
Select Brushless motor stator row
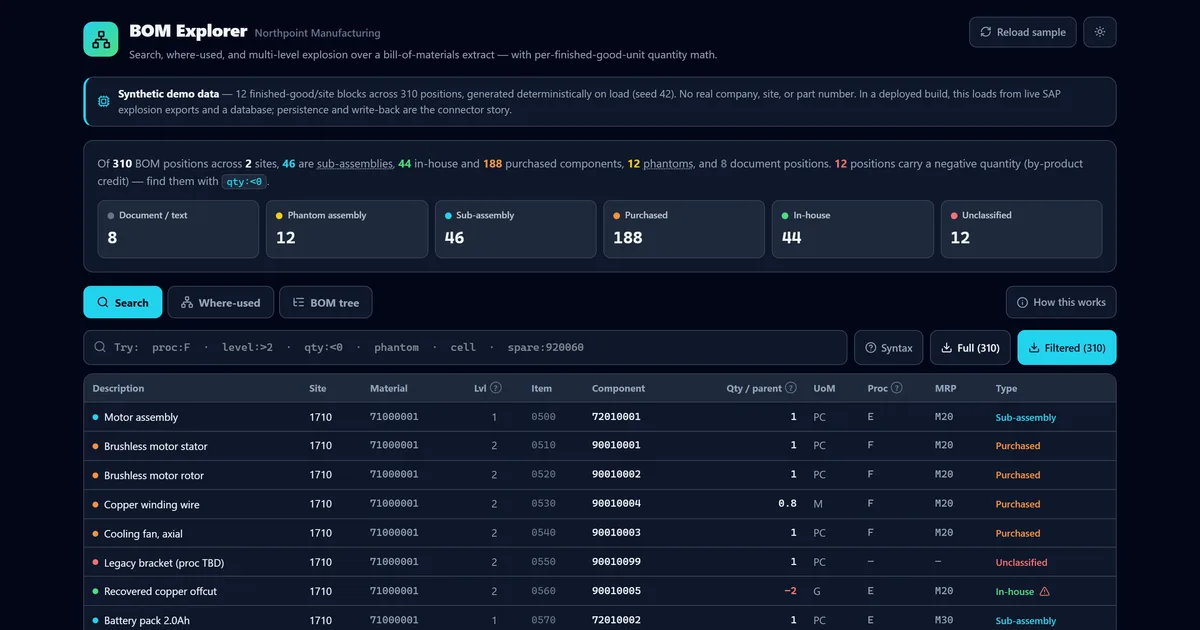click(599, 446)
